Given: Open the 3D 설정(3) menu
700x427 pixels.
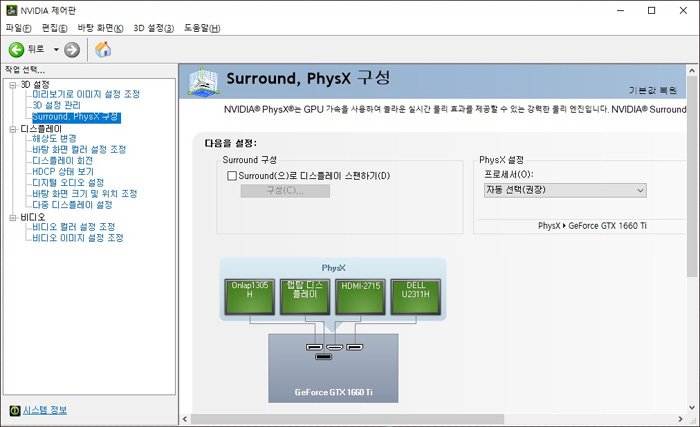Looking at the screenshot, I should [154, 28].
